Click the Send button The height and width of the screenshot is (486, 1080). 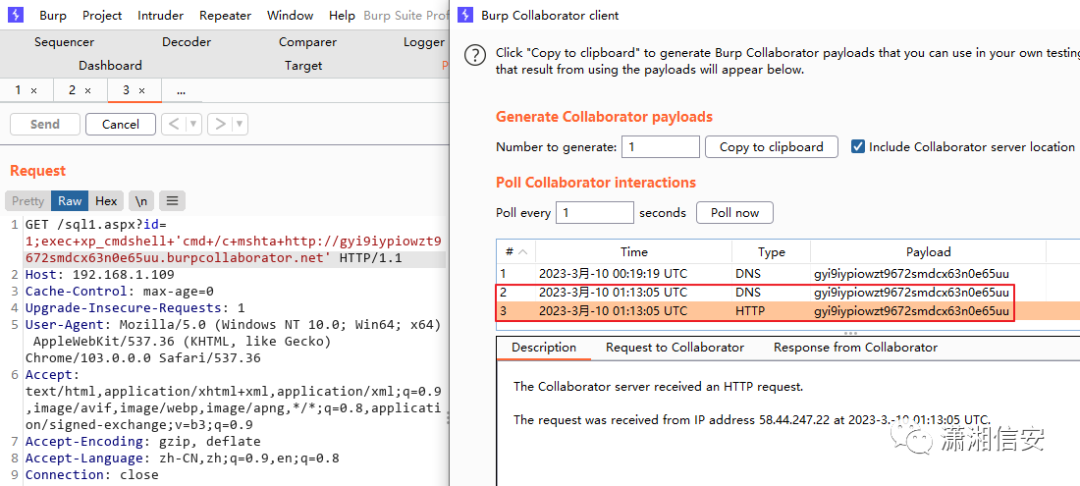click(x=45, y=125)
